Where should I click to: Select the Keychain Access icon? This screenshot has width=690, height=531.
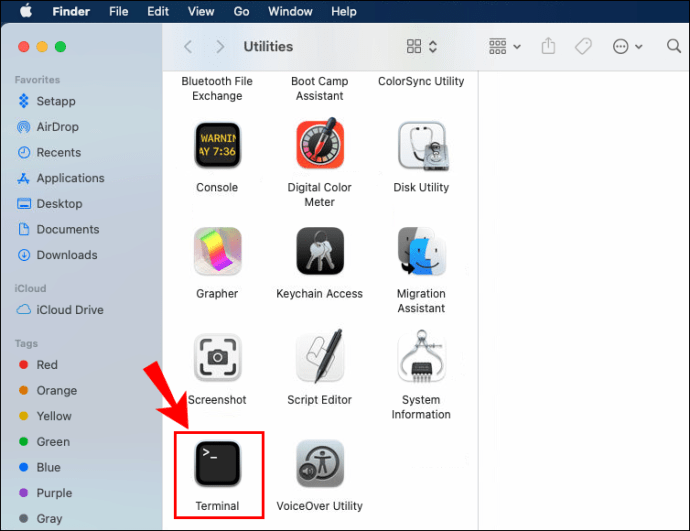click(320, 251)
